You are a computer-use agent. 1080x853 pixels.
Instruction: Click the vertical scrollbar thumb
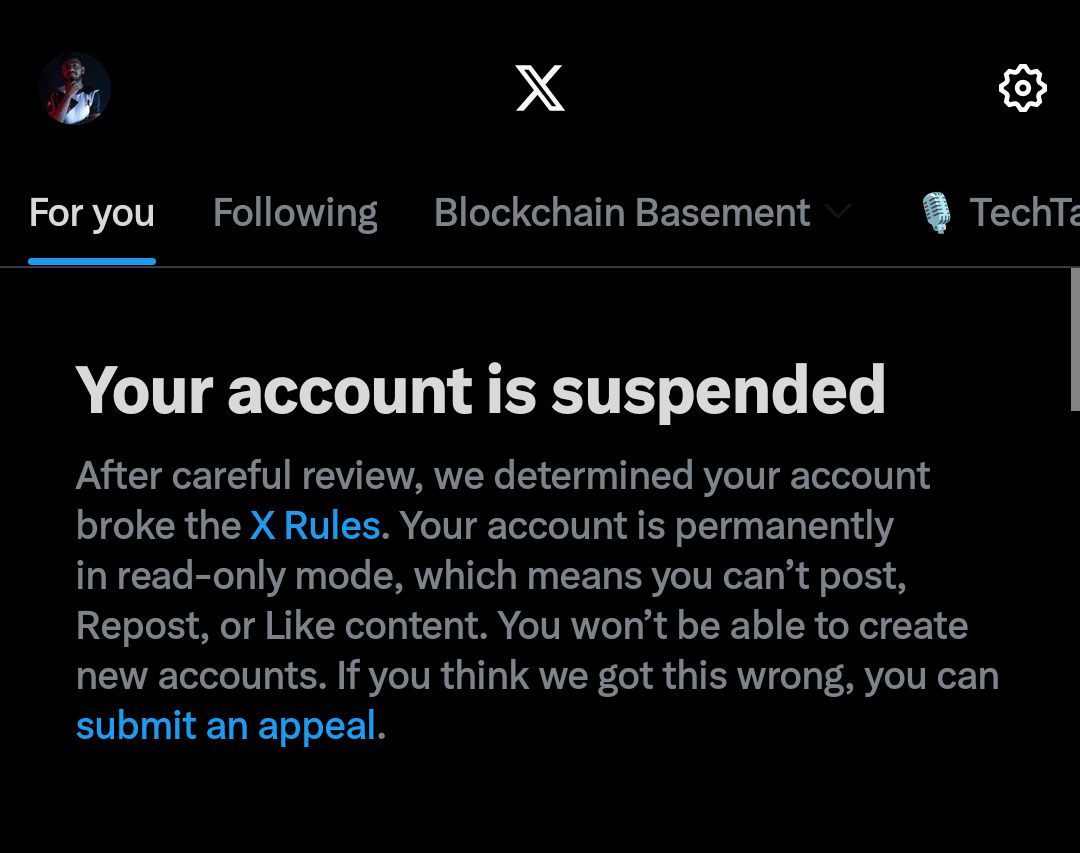[x=1075, y=340]
